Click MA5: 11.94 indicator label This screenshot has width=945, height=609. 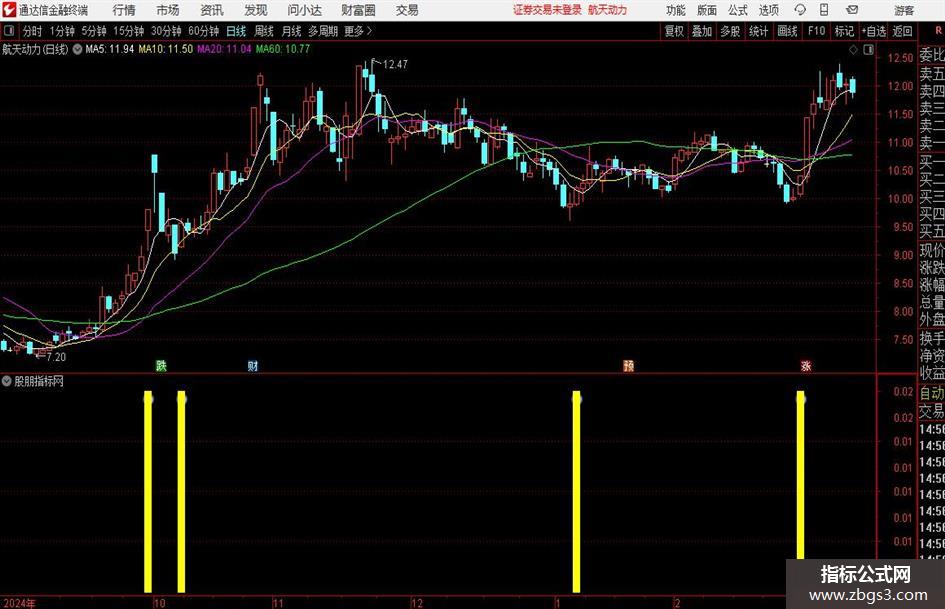(x=110, y=49)
